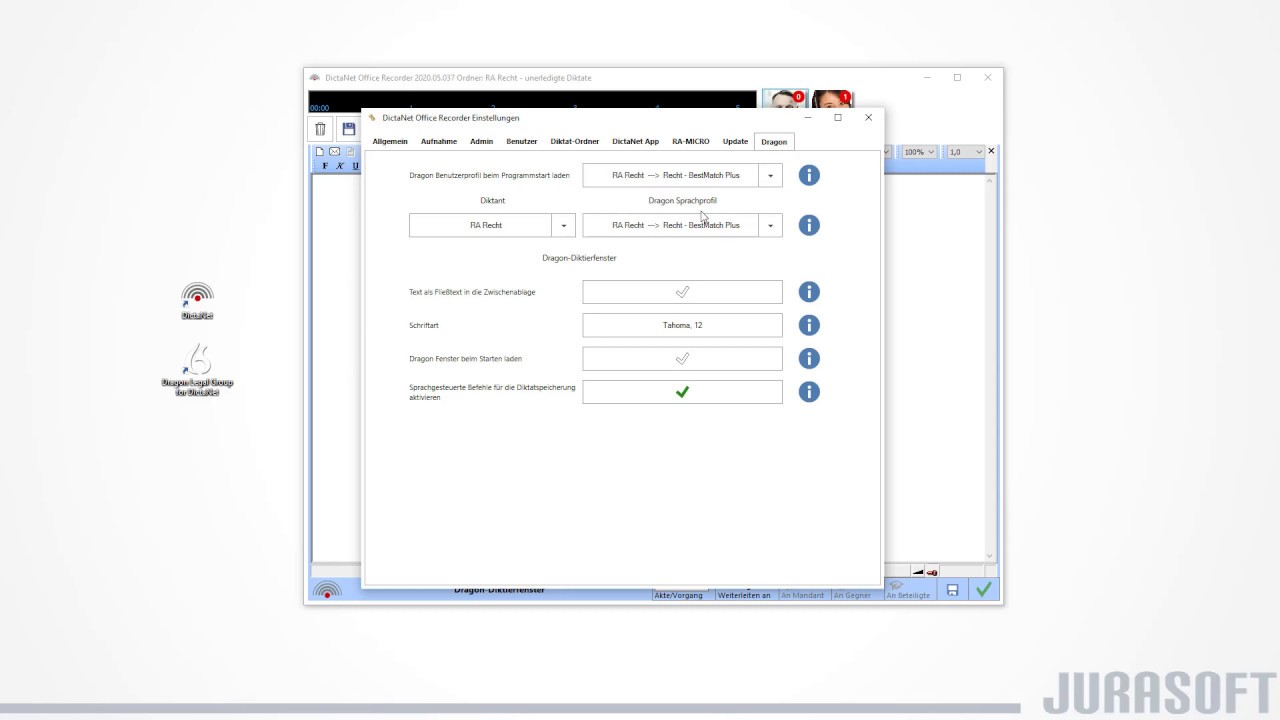Switch to the Update tab
Image resolution: width=1280 pixels, height=720 pixels.
pyautogui.click(x=735, y=142)
